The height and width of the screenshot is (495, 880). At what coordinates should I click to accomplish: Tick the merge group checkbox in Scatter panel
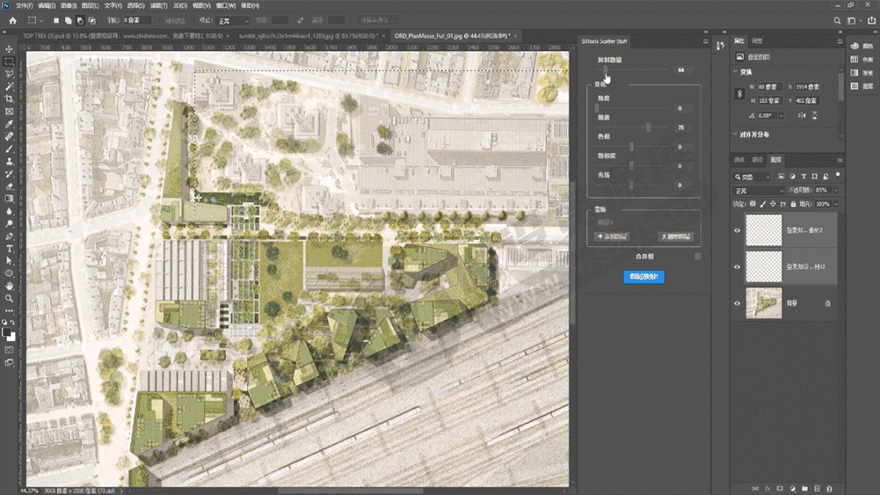(698, 256)
